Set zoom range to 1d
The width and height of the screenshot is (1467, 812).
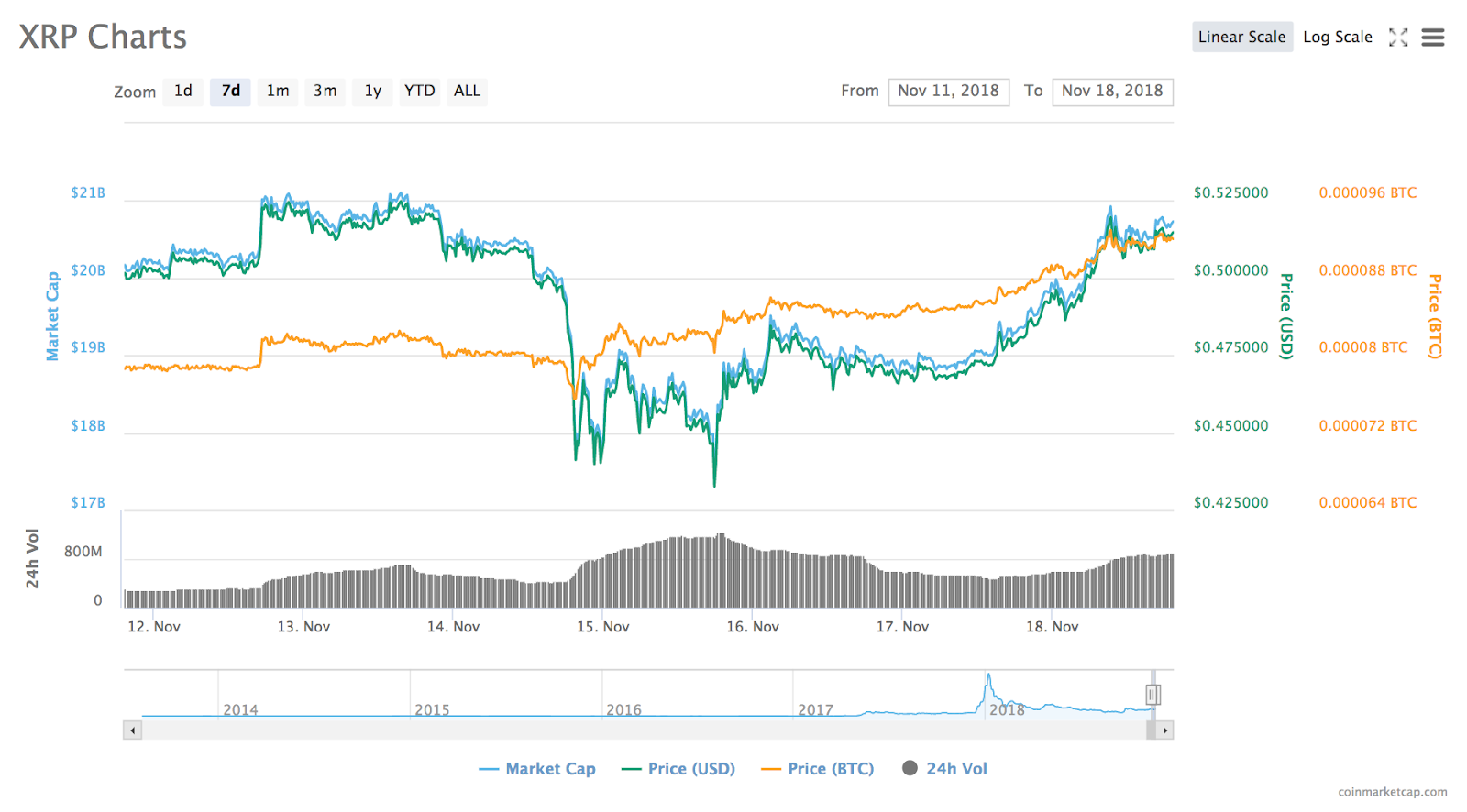(183, 91)
